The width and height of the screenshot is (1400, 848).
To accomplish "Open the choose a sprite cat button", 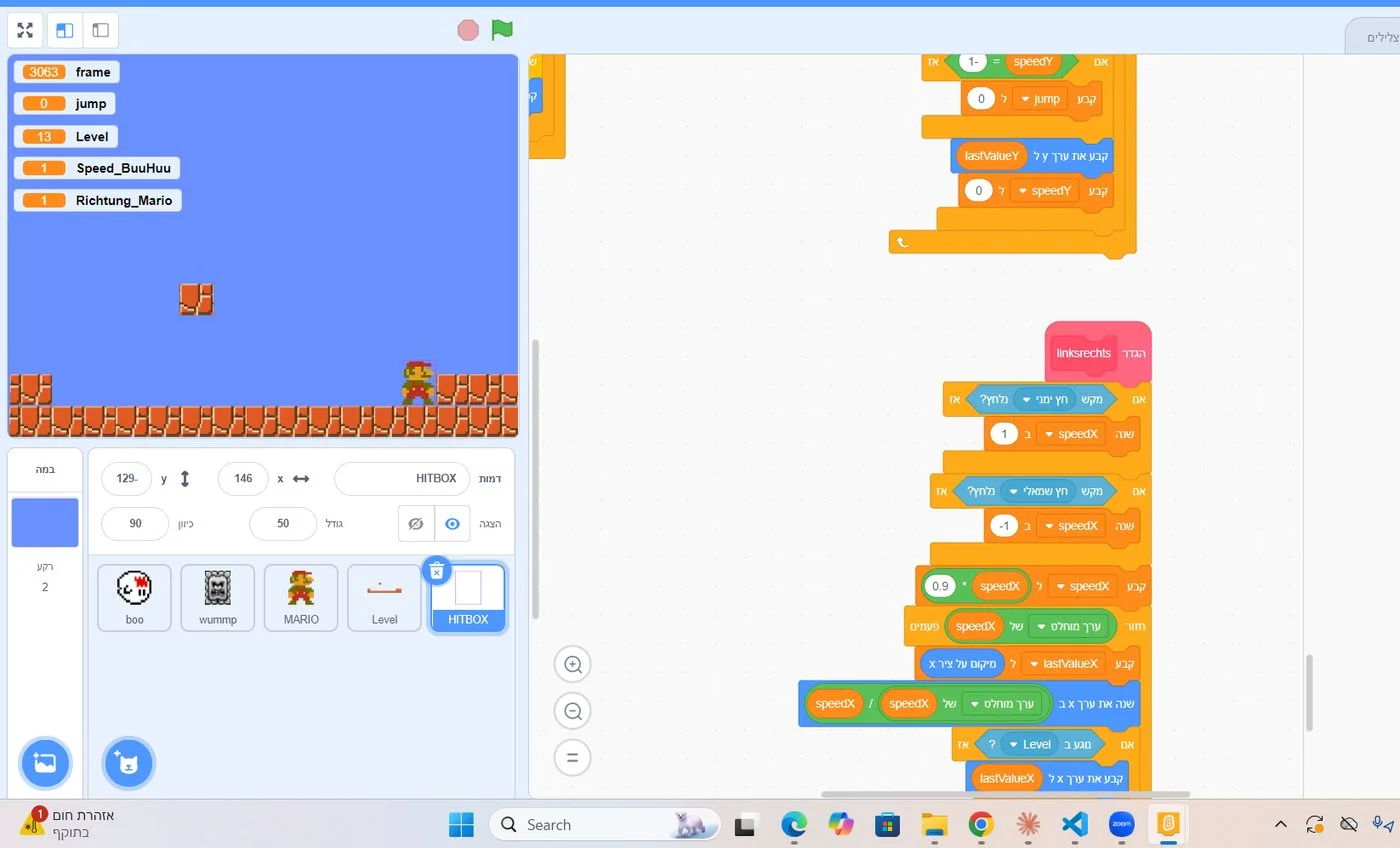I will tap(128, 763).
